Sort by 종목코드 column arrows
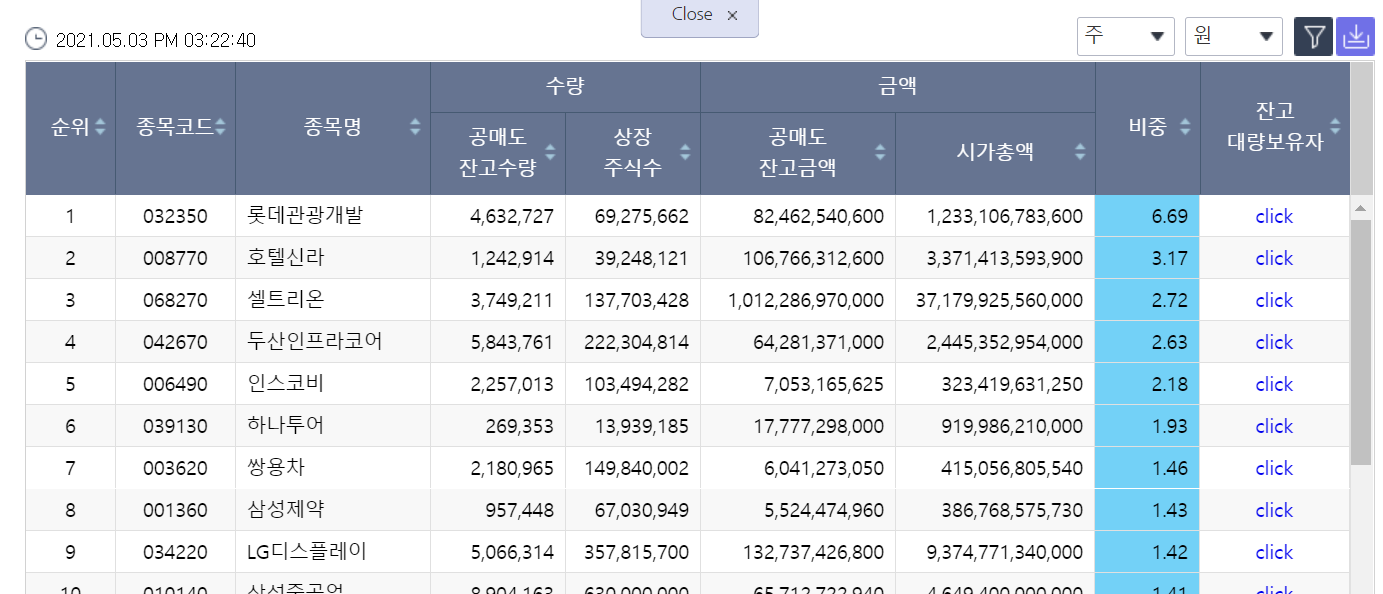1383x594 pixels. tap(220, 127)
